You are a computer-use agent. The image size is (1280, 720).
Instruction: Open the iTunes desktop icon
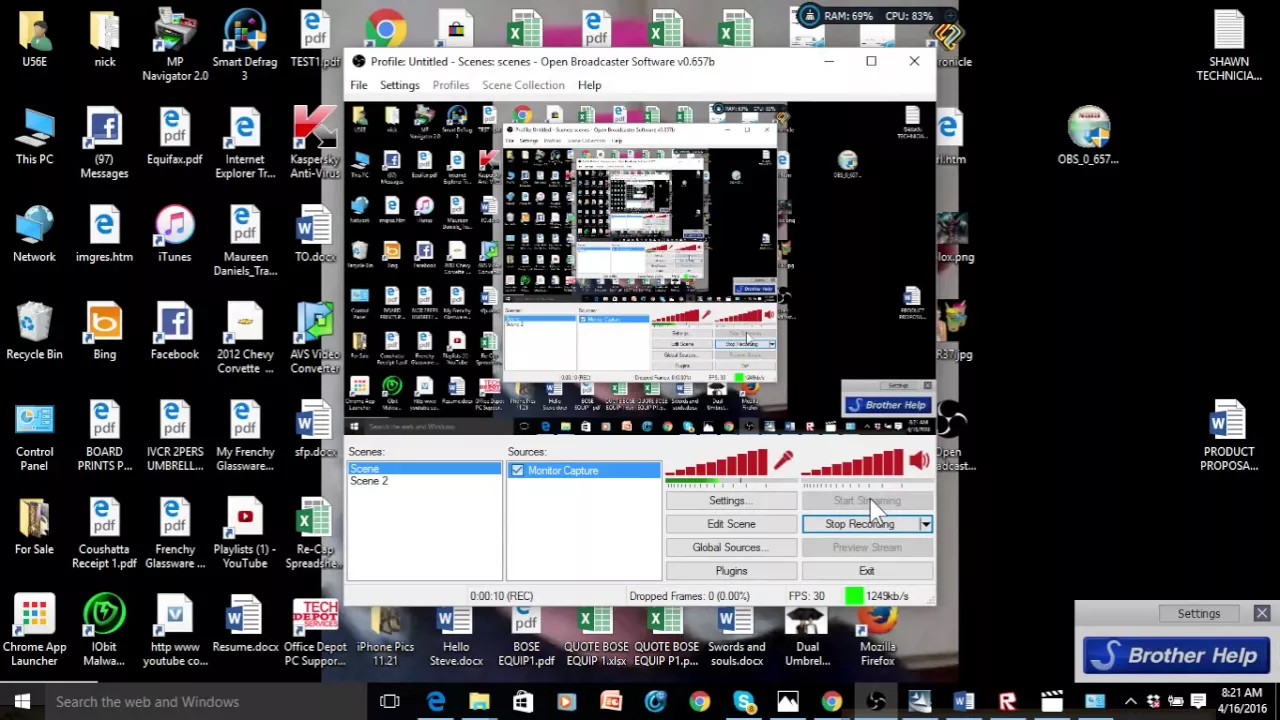[174, 234]
